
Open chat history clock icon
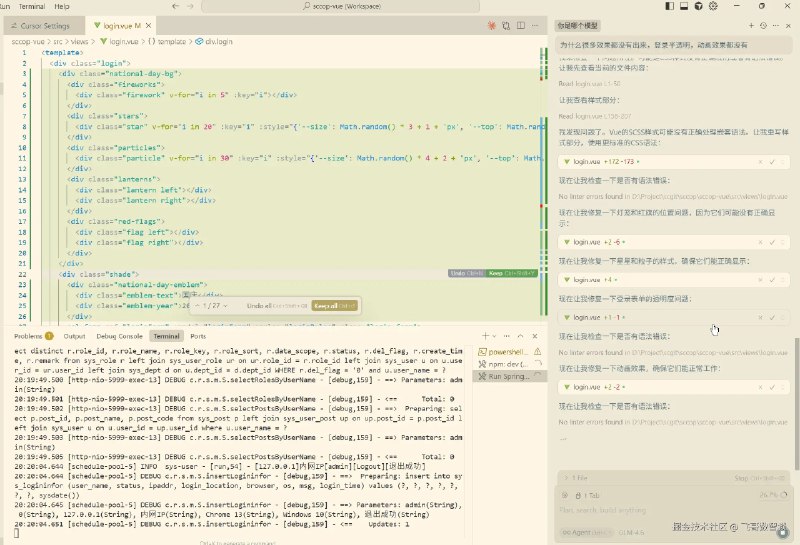[x=763, y=24]
